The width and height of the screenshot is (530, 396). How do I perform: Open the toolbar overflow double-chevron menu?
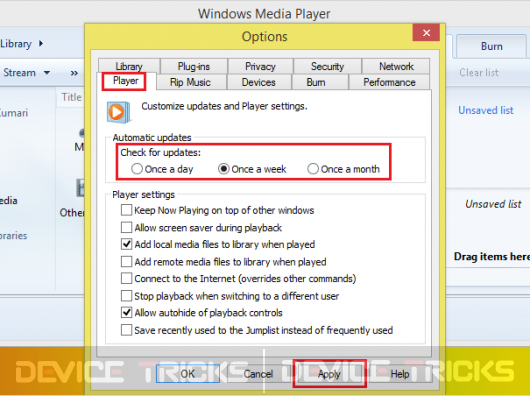[x=74, y=73]
